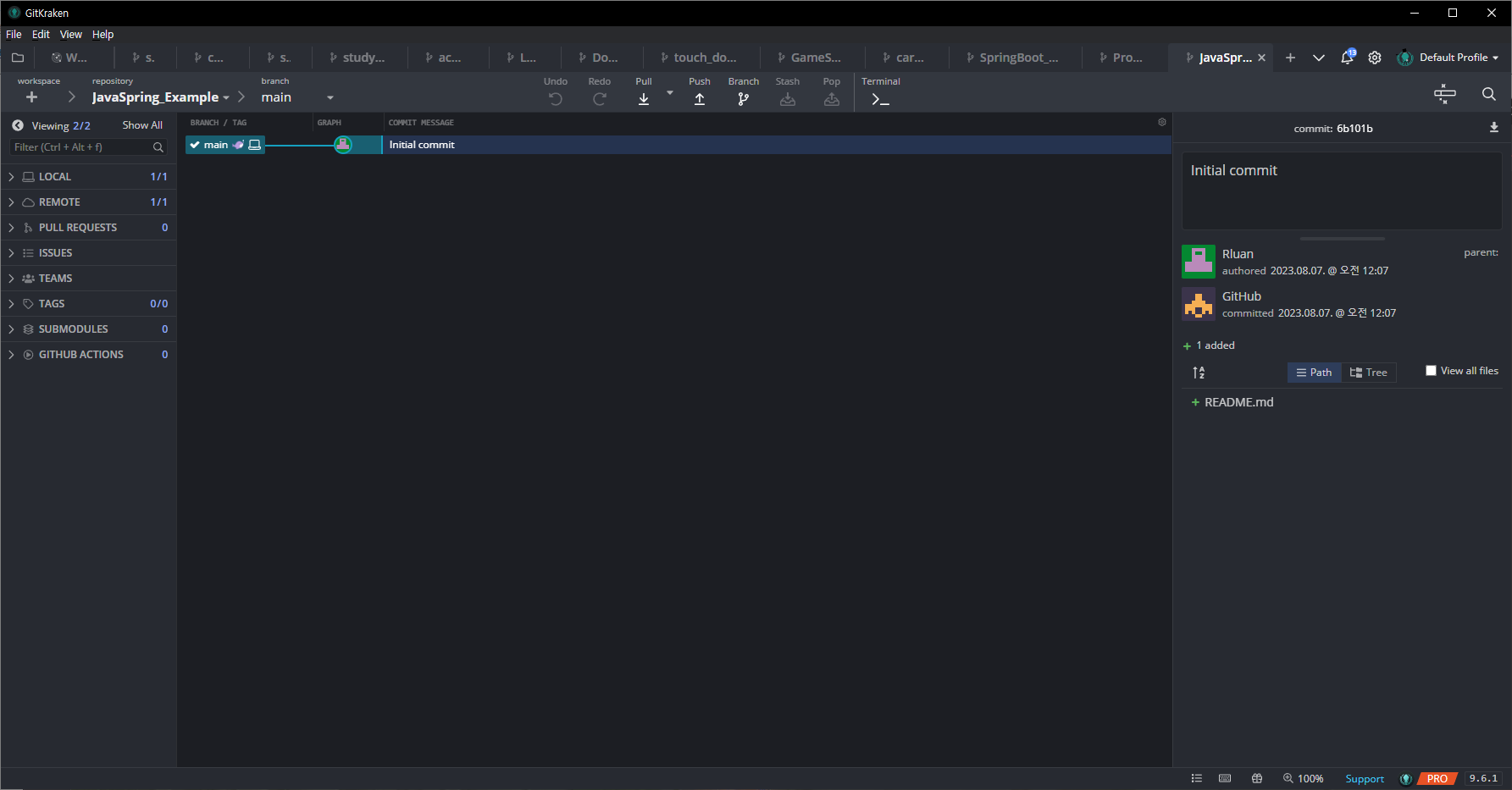Open the notifications bell icon

coord(1347,58)
